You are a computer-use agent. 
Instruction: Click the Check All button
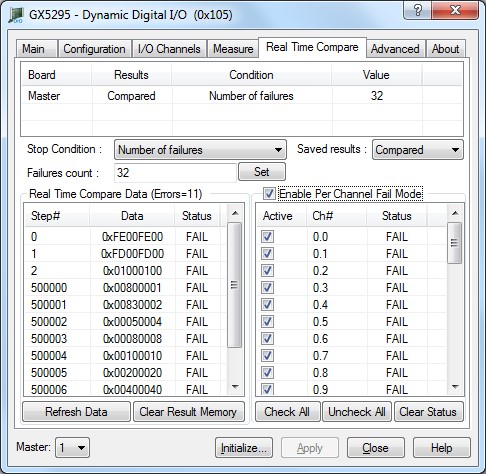tap(287, 412)
